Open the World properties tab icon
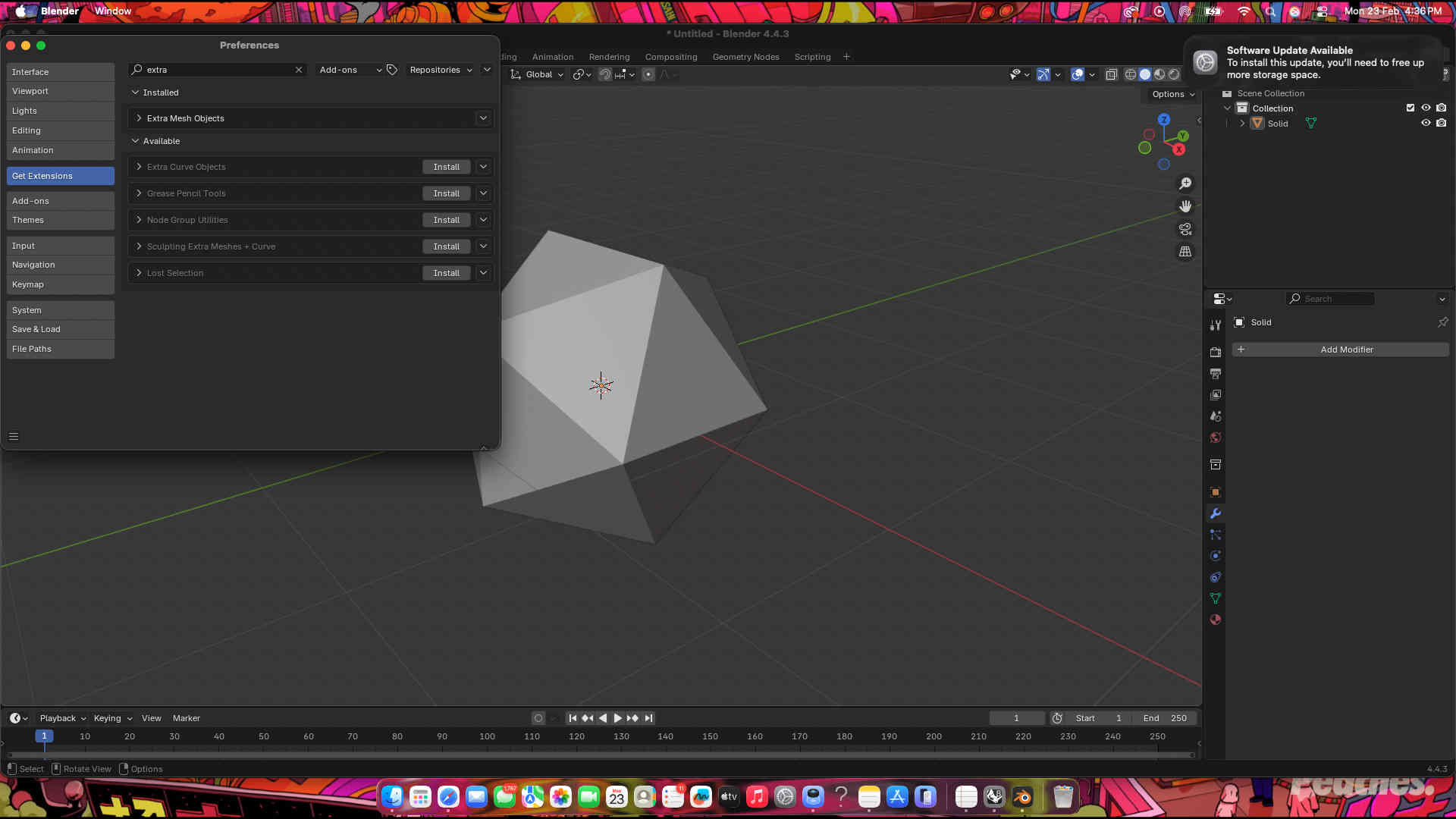1456x819 pixels. [1216, 438]
